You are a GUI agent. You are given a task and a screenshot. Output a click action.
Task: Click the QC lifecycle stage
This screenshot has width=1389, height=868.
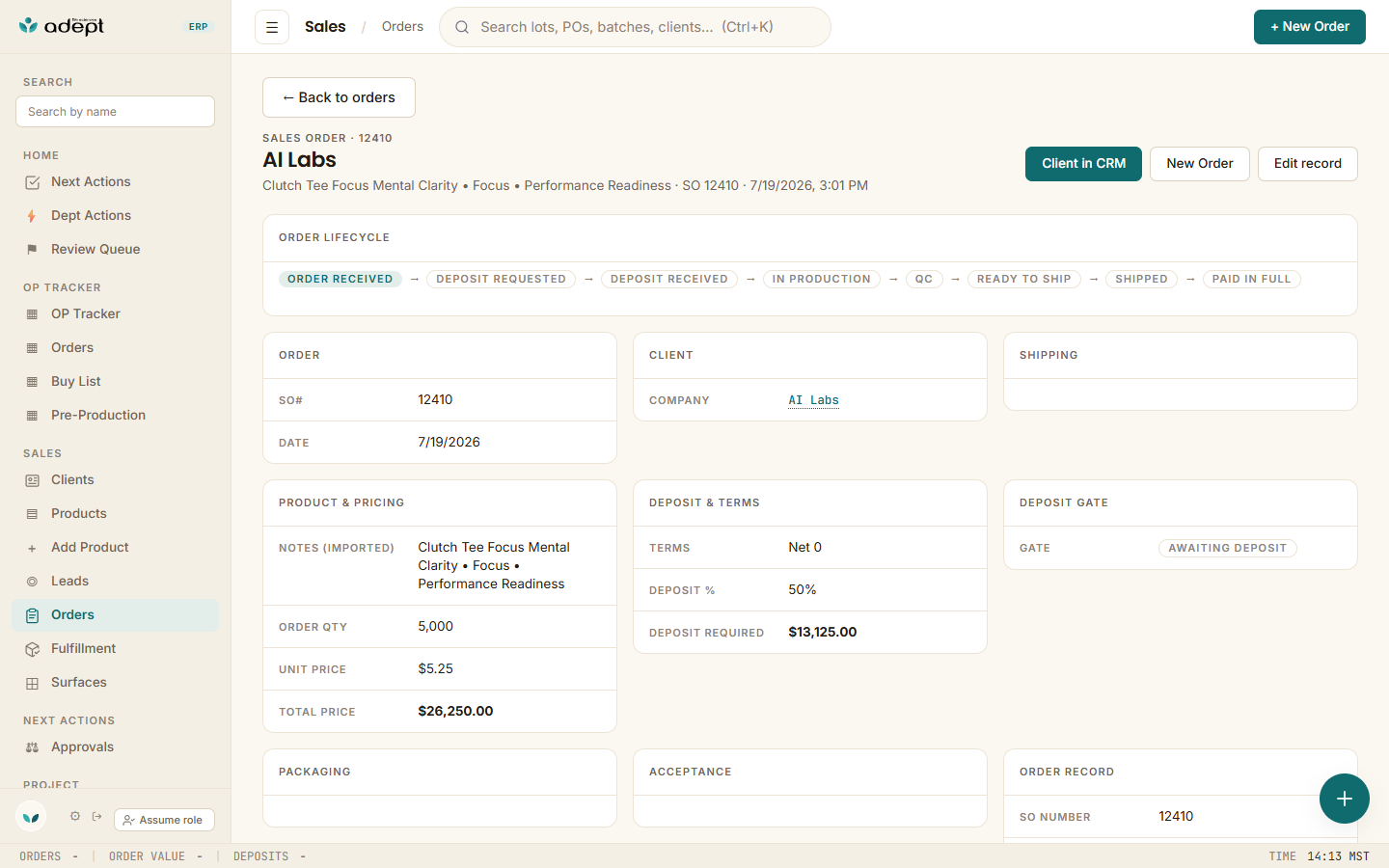click(x=923, y=280)
